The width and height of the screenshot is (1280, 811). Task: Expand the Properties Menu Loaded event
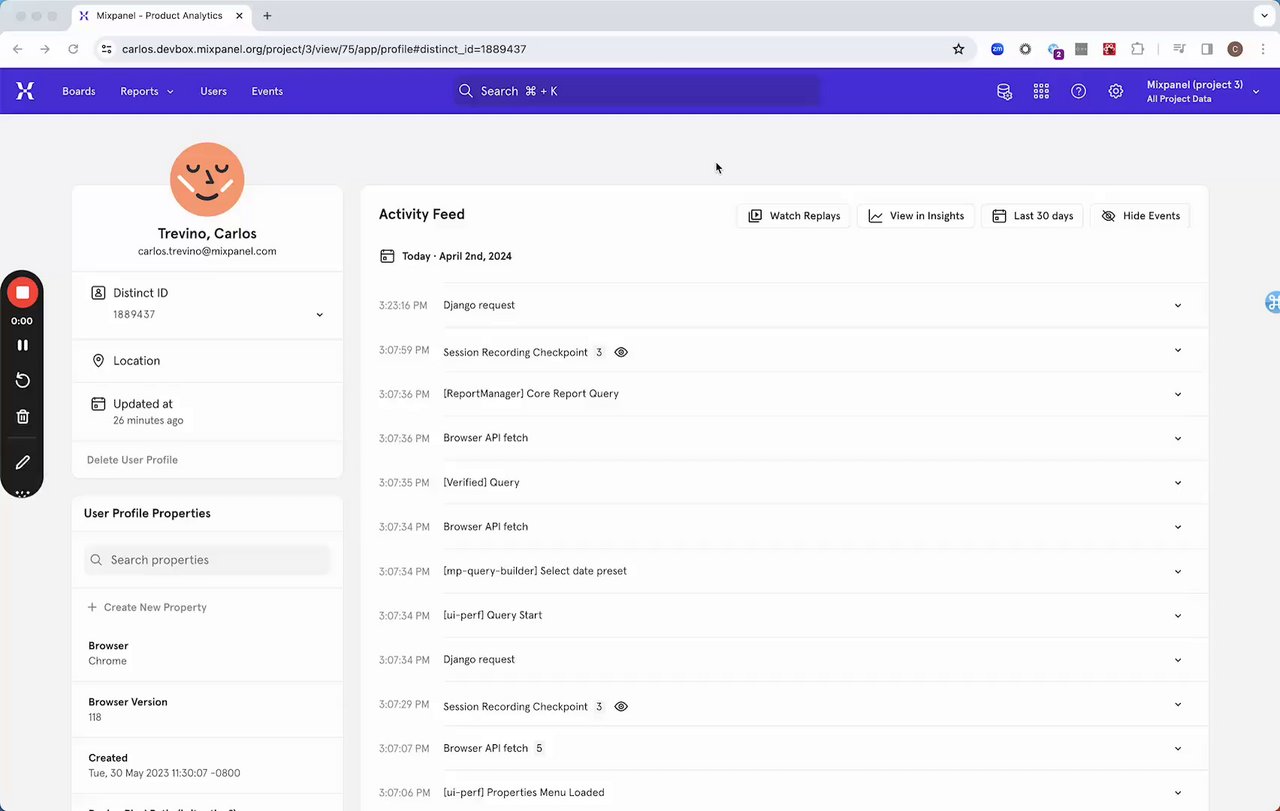click(x=1177, y=792)
